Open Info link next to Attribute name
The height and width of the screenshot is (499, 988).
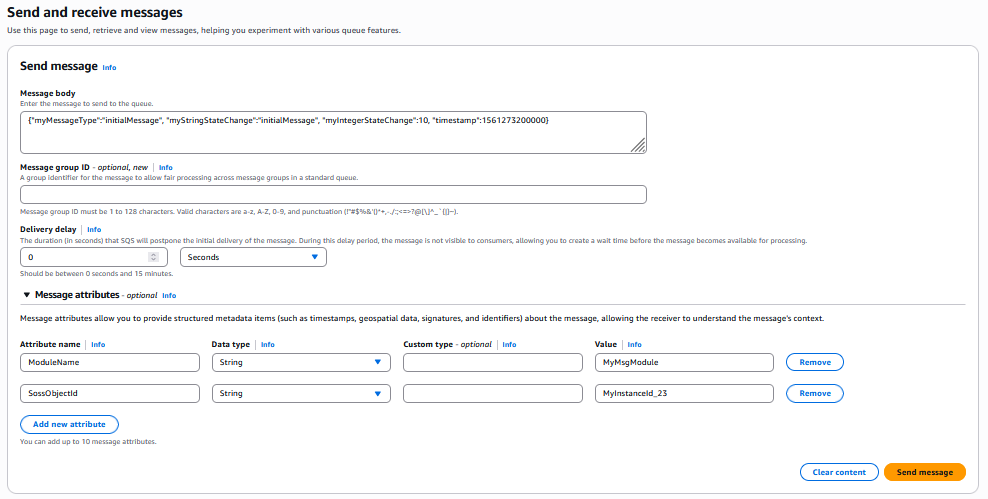pos(98,344)
